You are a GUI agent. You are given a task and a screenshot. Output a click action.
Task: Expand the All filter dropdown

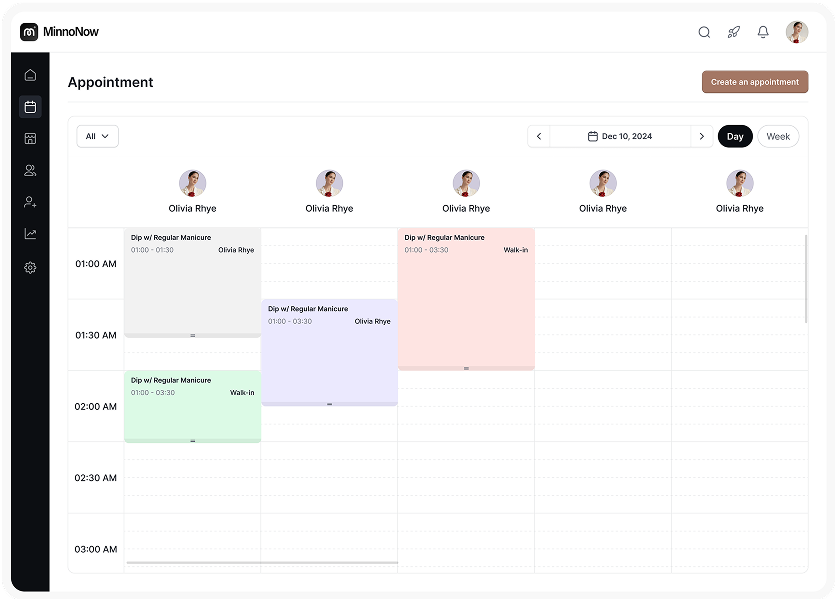click(98, 136)
